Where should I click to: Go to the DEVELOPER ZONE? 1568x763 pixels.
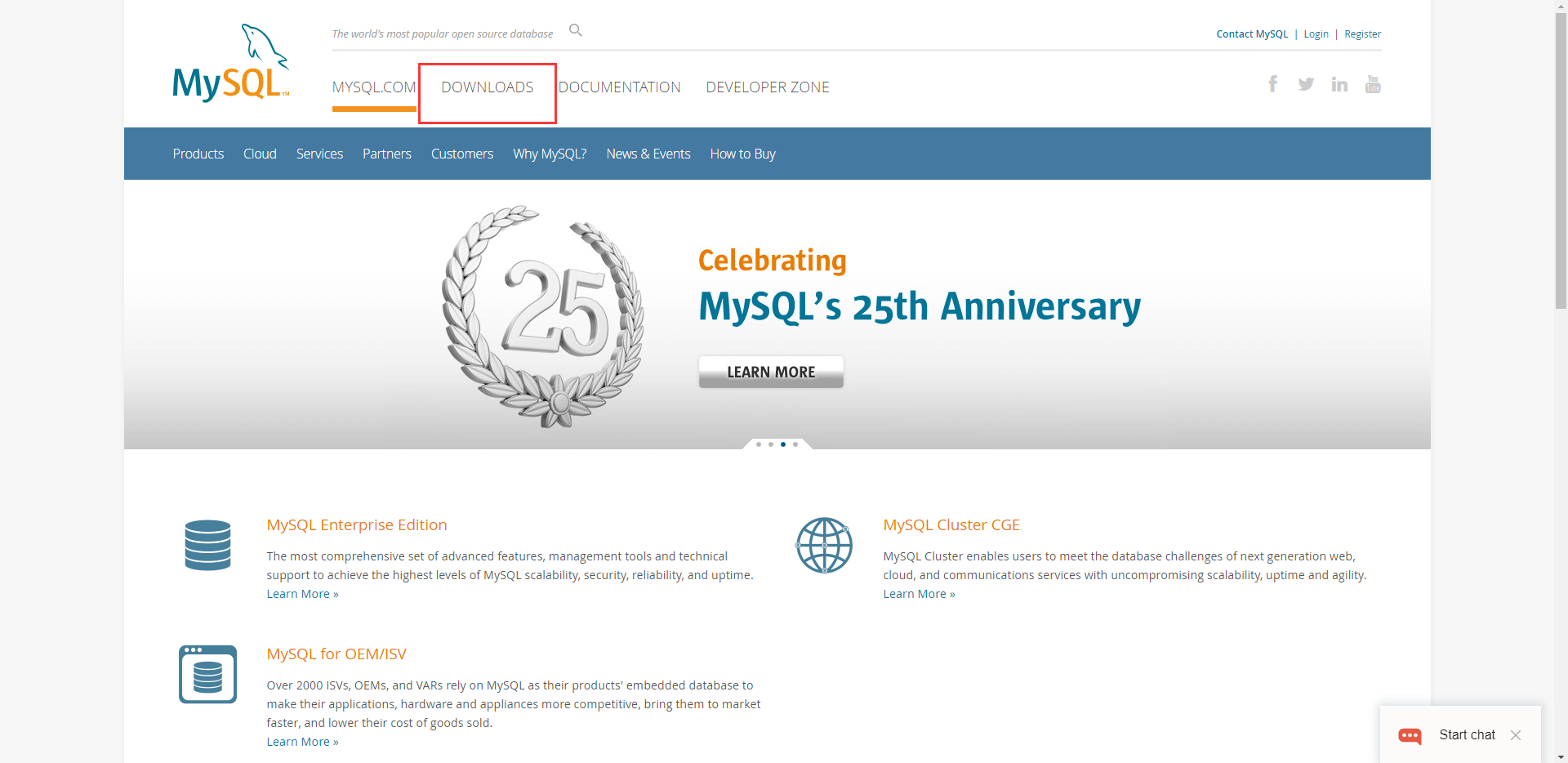[x=767, y=87]
